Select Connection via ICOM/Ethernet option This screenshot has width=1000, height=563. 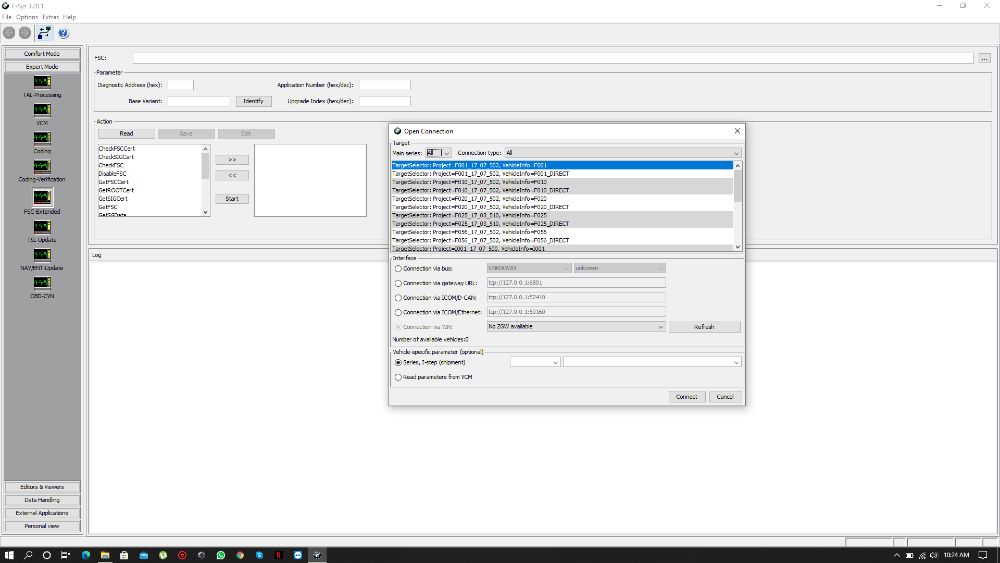click(x=398, y=312)
